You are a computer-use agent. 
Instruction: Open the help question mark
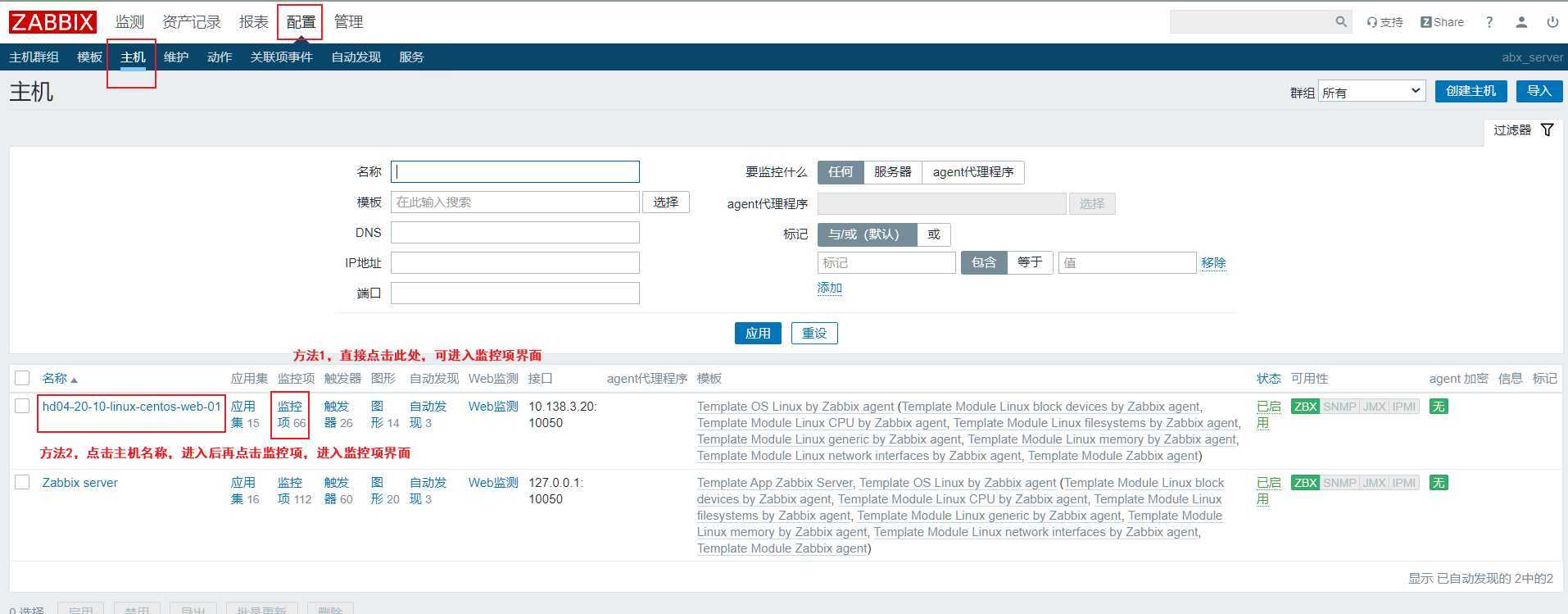(1489, 22)
